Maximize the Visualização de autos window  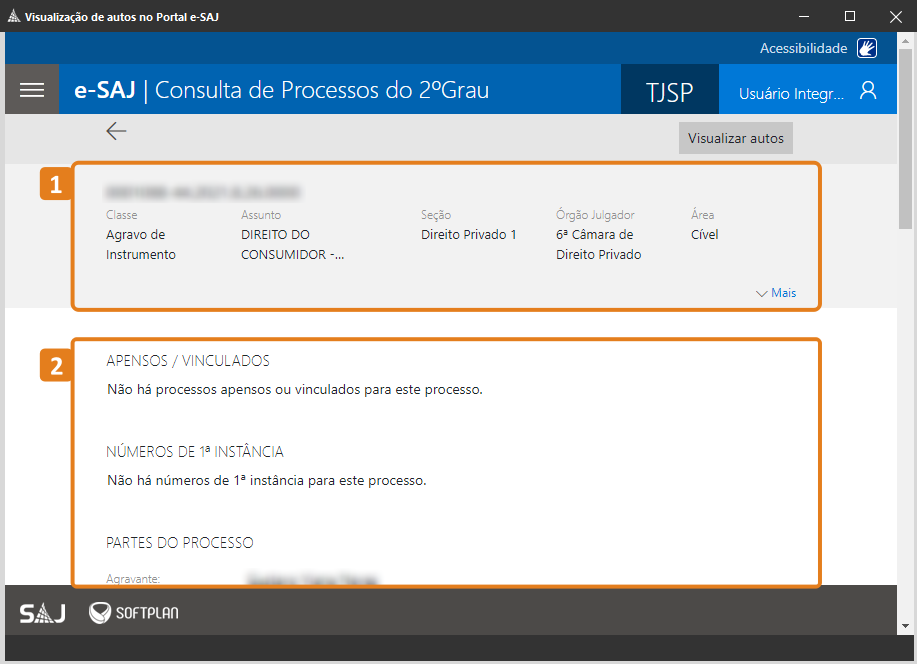(x=850, y=16)
